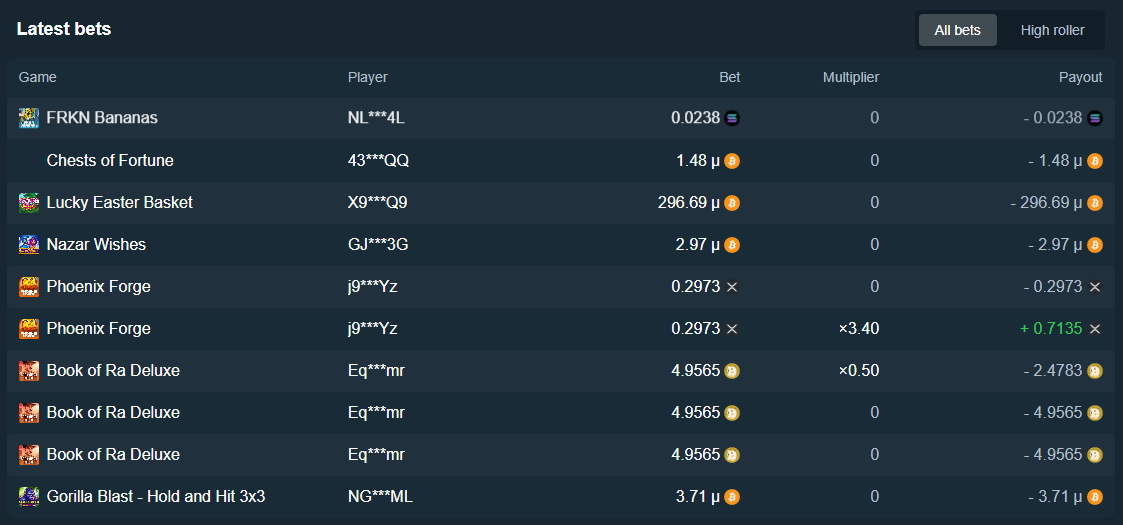Switch to the High roller tab

1052,30
